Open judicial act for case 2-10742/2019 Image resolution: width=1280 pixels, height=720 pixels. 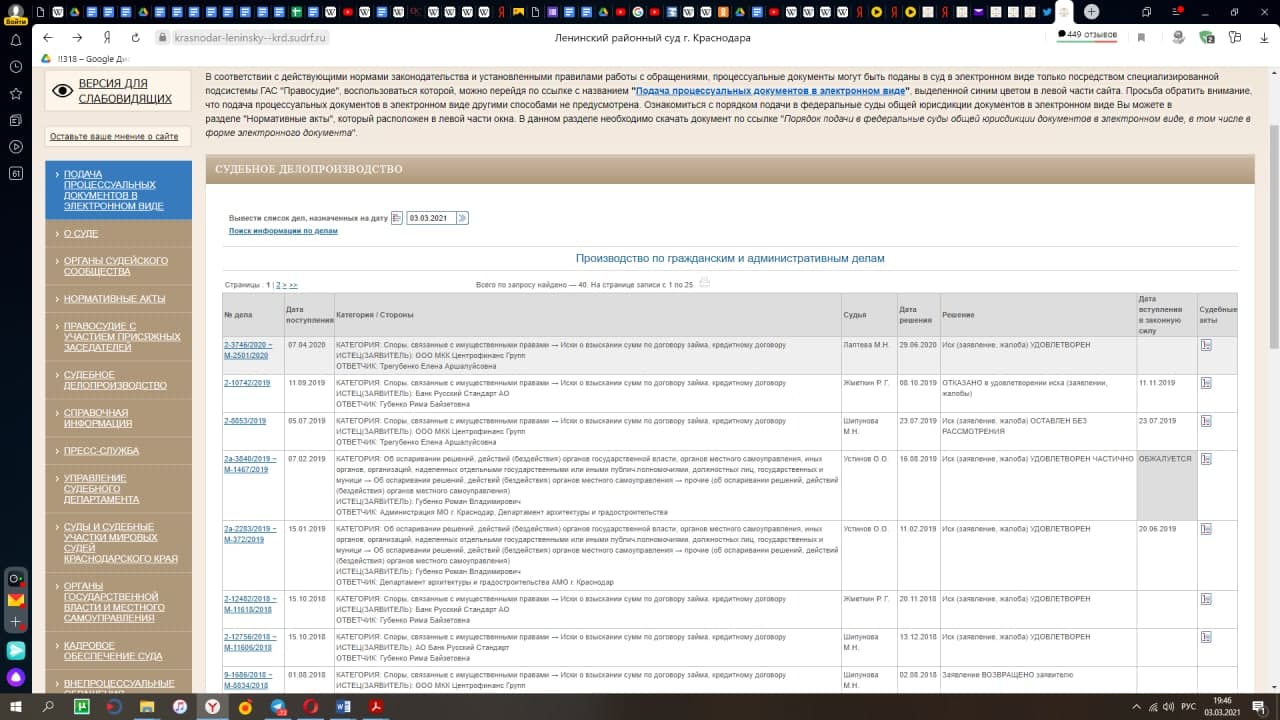tap(1206, 383)
